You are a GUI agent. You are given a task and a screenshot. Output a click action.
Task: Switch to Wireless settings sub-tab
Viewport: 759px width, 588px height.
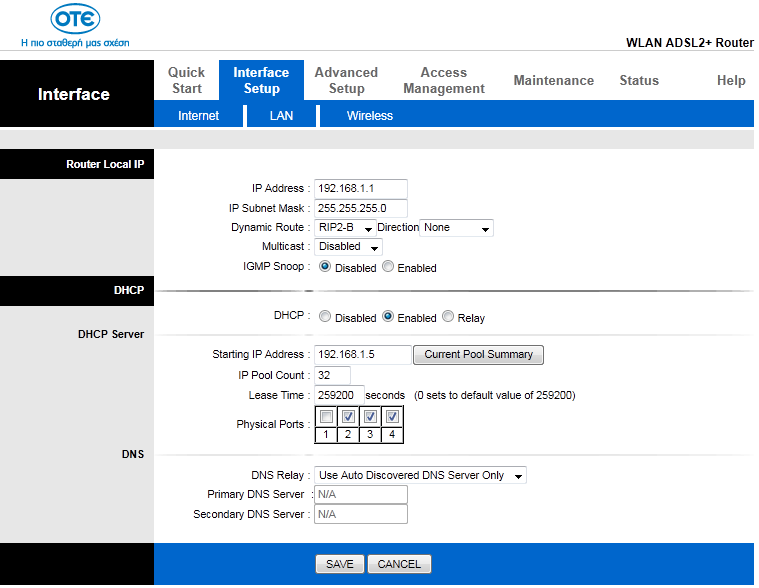[x=369, y=116]
